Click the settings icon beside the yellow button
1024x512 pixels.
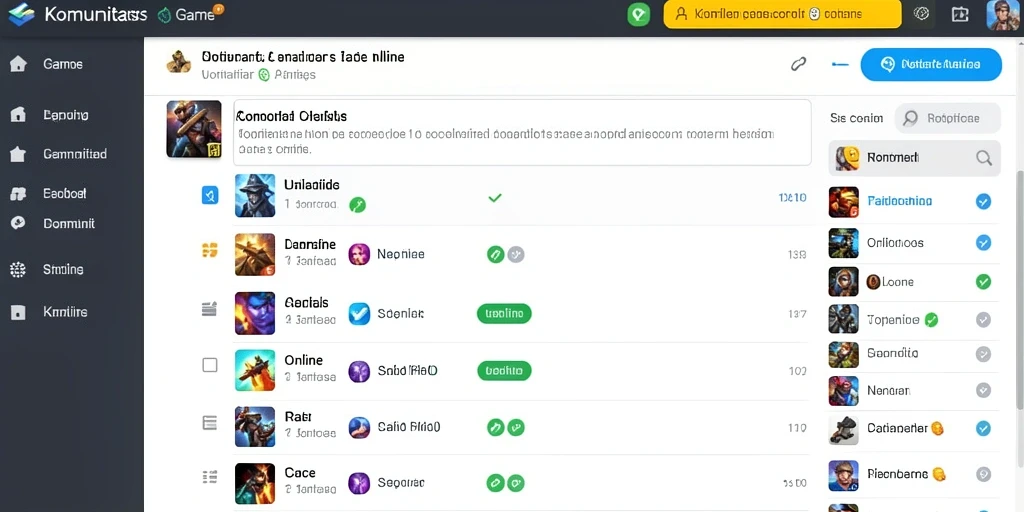921,14
